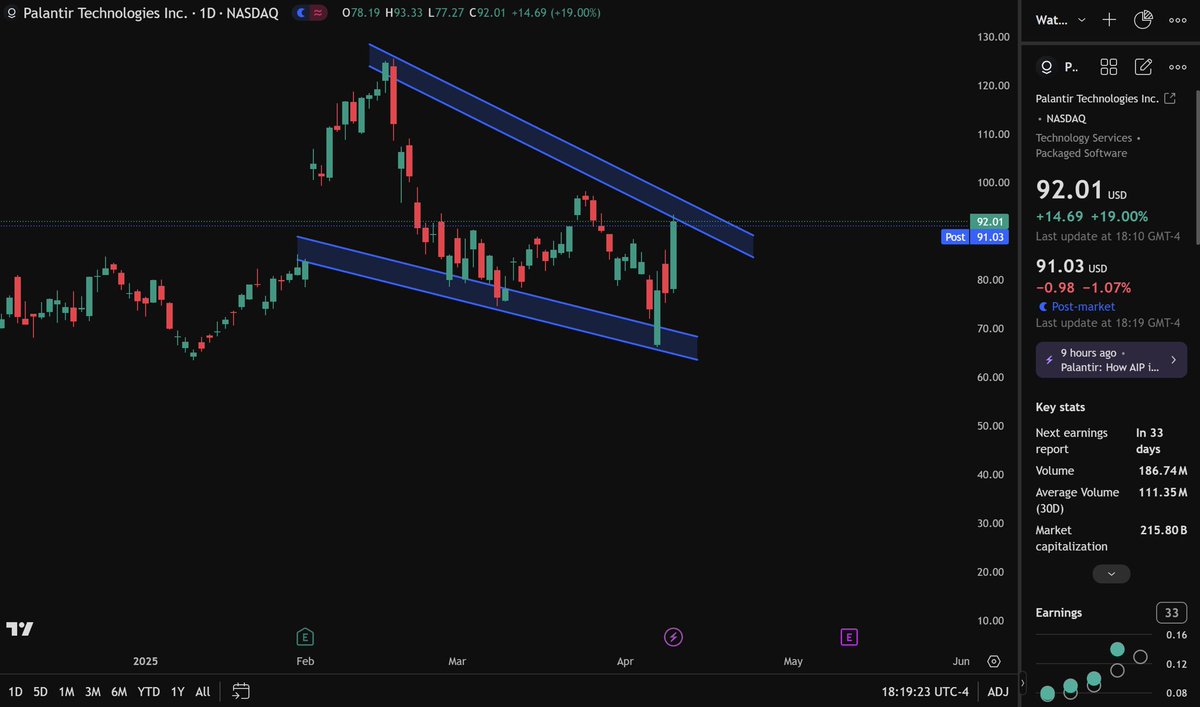Click the 2025 label on time axis
The width and height of the screenshot is (1200, 707).
pos(146,662)
